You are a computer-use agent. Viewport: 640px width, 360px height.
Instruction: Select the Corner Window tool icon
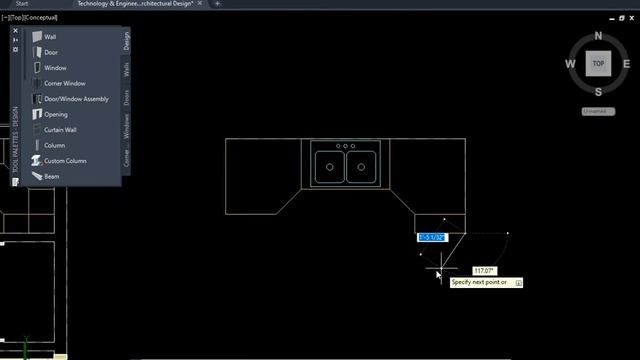point(37,83)
